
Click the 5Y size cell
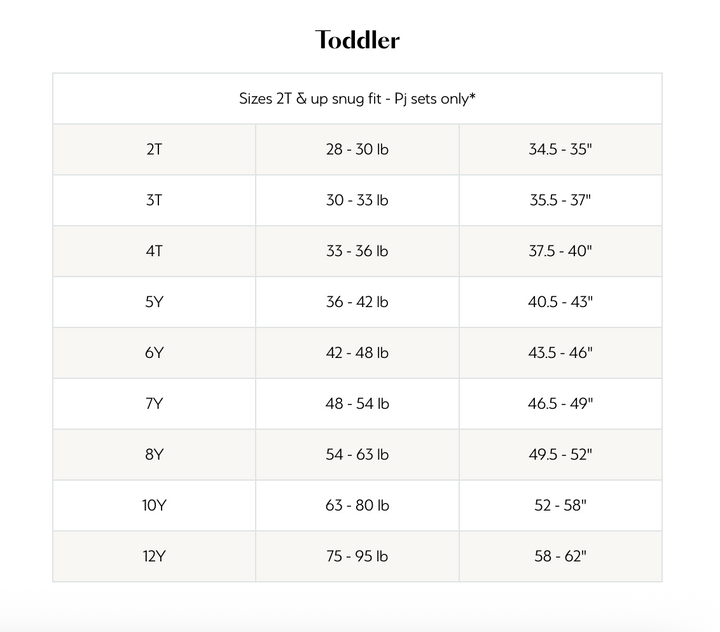tap(154, 302)
